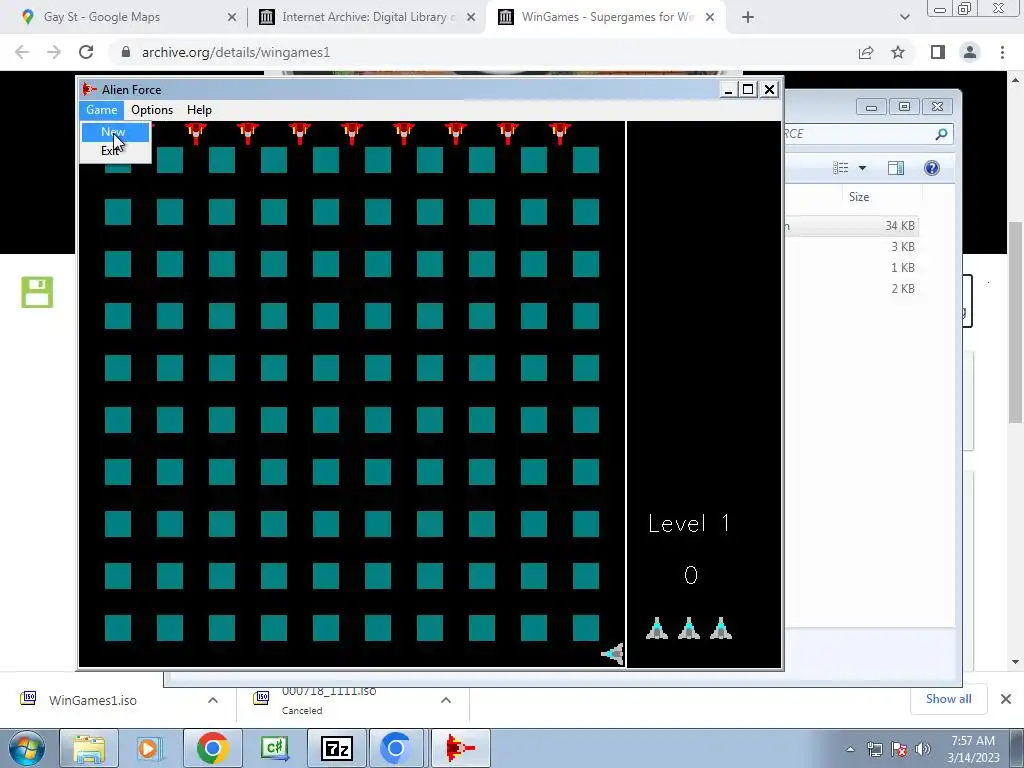
Task: Toggle the Explorer preview pane icon
Action: pyautogui.click(x=896, y=168)
